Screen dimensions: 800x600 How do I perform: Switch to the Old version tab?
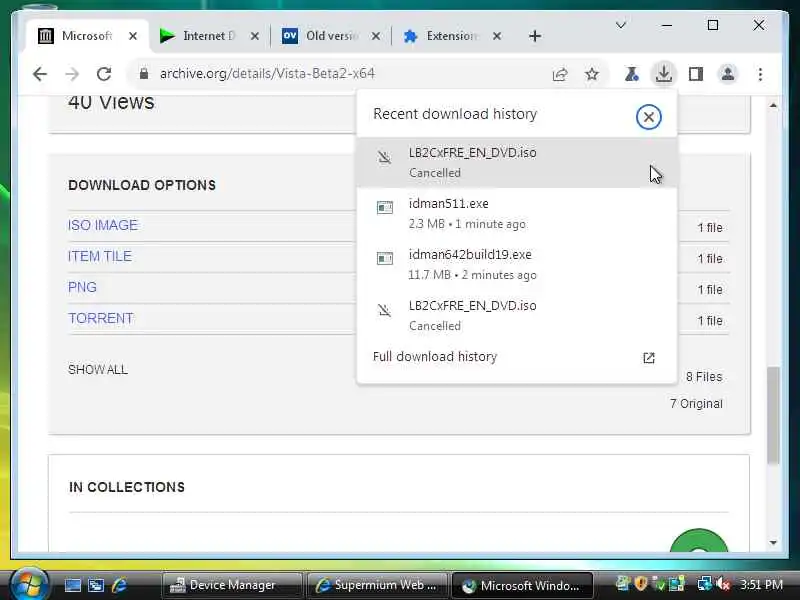(x=332, y=36)
